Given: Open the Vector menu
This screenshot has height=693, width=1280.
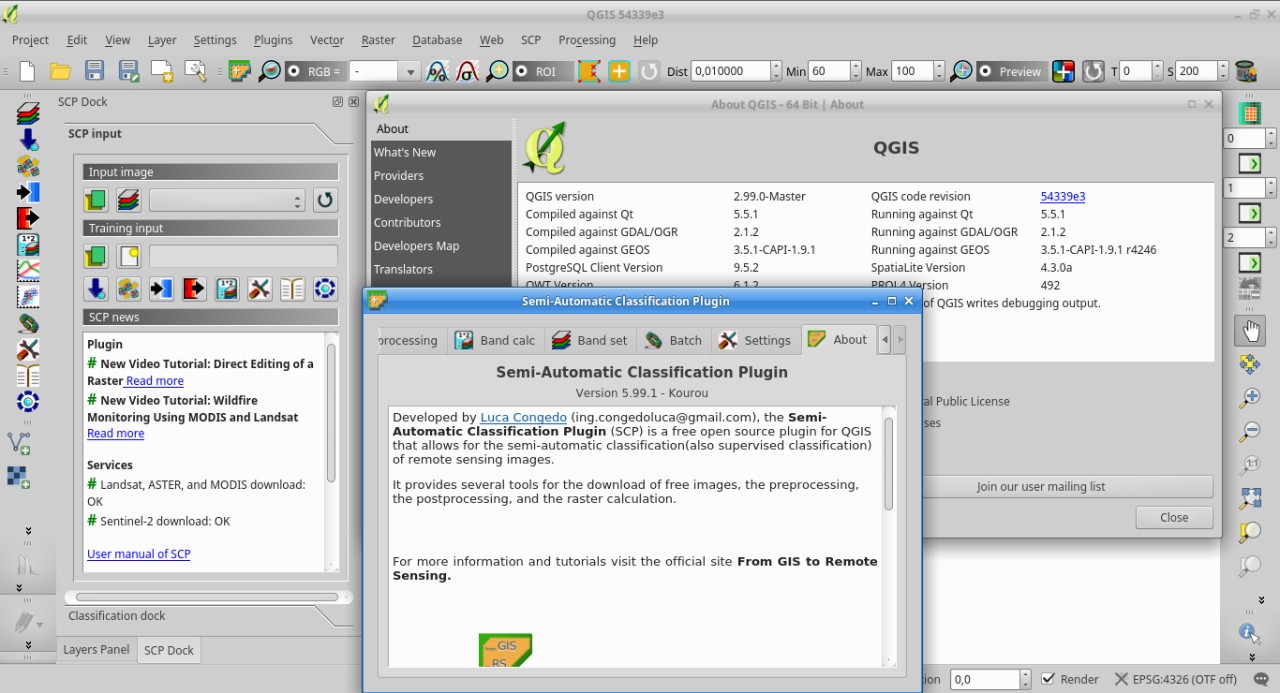Looking at the screenshot, I should click(327, 40).
